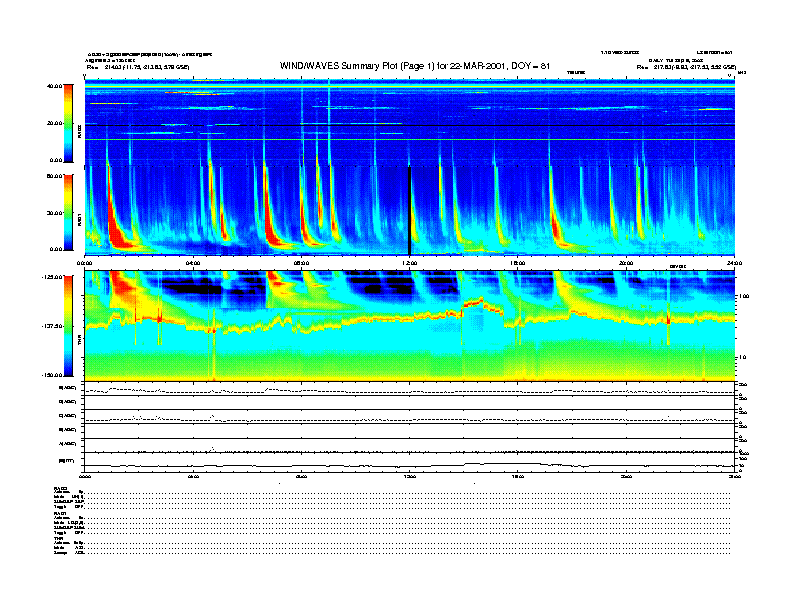Click 12:00 tick label below RAD1 spectrogram
The height and width of the screenshot is (612, 792).
coord(409,263)
